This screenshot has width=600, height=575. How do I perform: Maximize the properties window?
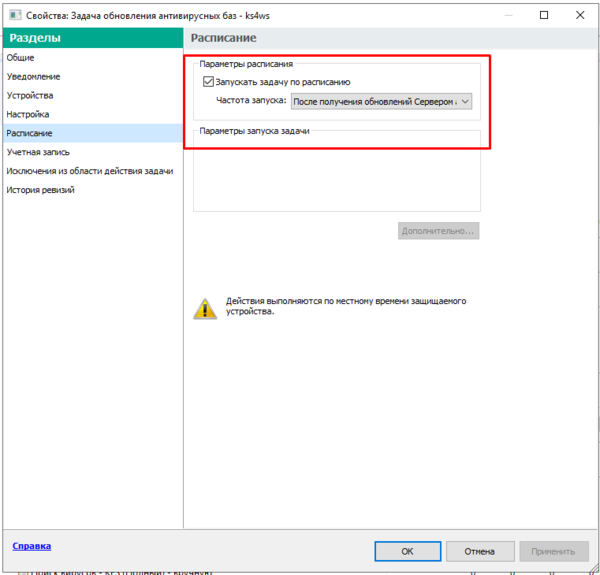pyautogui.click(x=544, y=15)
